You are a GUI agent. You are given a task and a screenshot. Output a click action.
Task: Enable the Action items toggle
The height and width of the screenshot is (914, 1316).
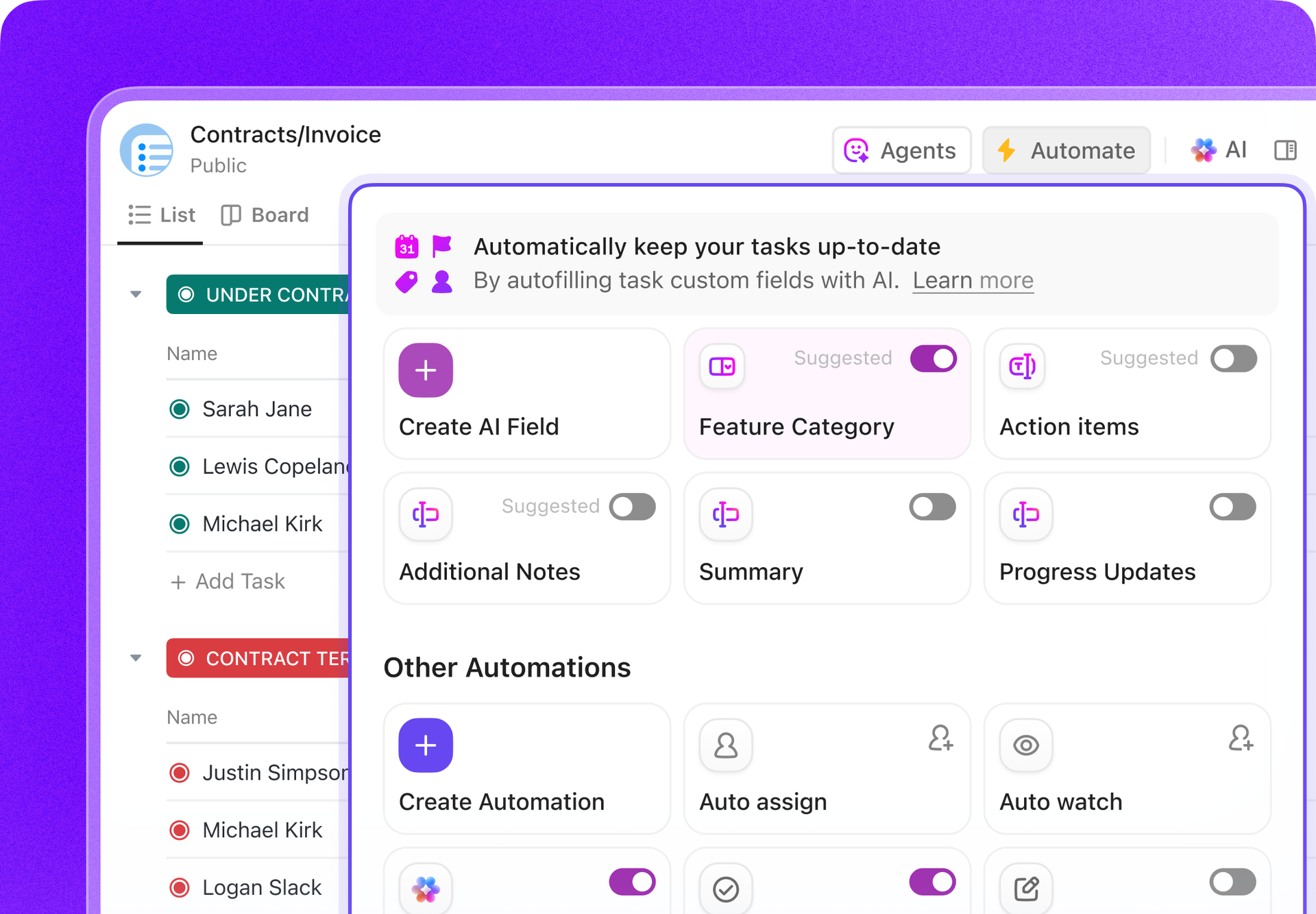tap(1233, 359)
